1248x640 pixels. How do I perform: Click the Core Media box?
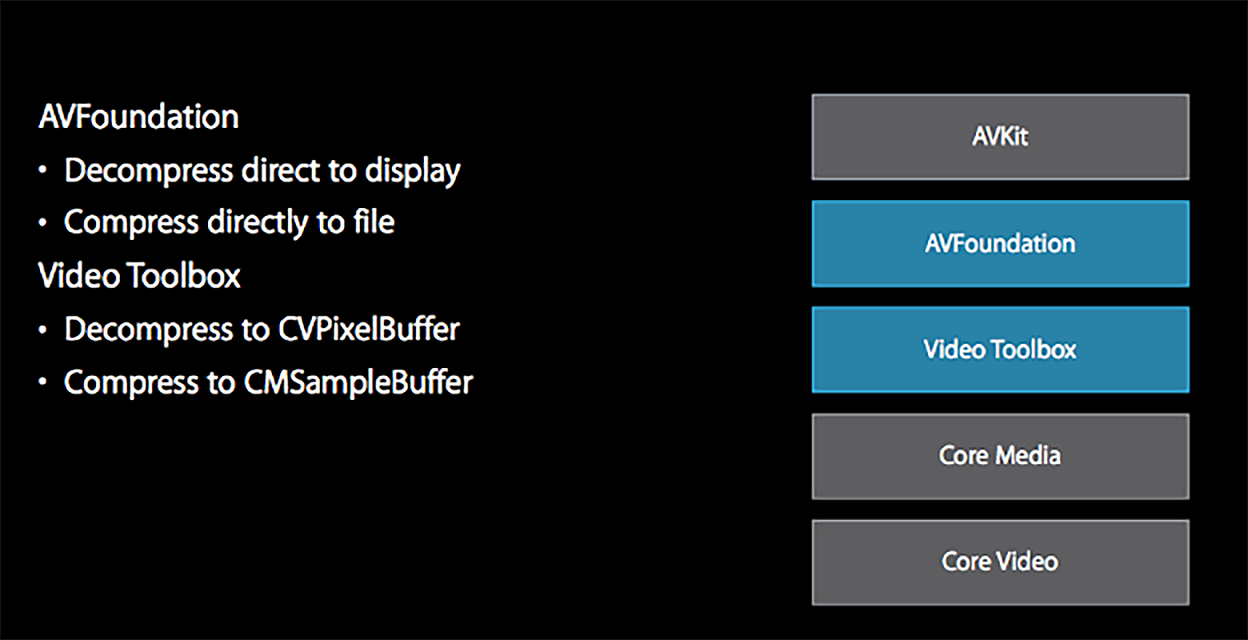coord(1000,456)
